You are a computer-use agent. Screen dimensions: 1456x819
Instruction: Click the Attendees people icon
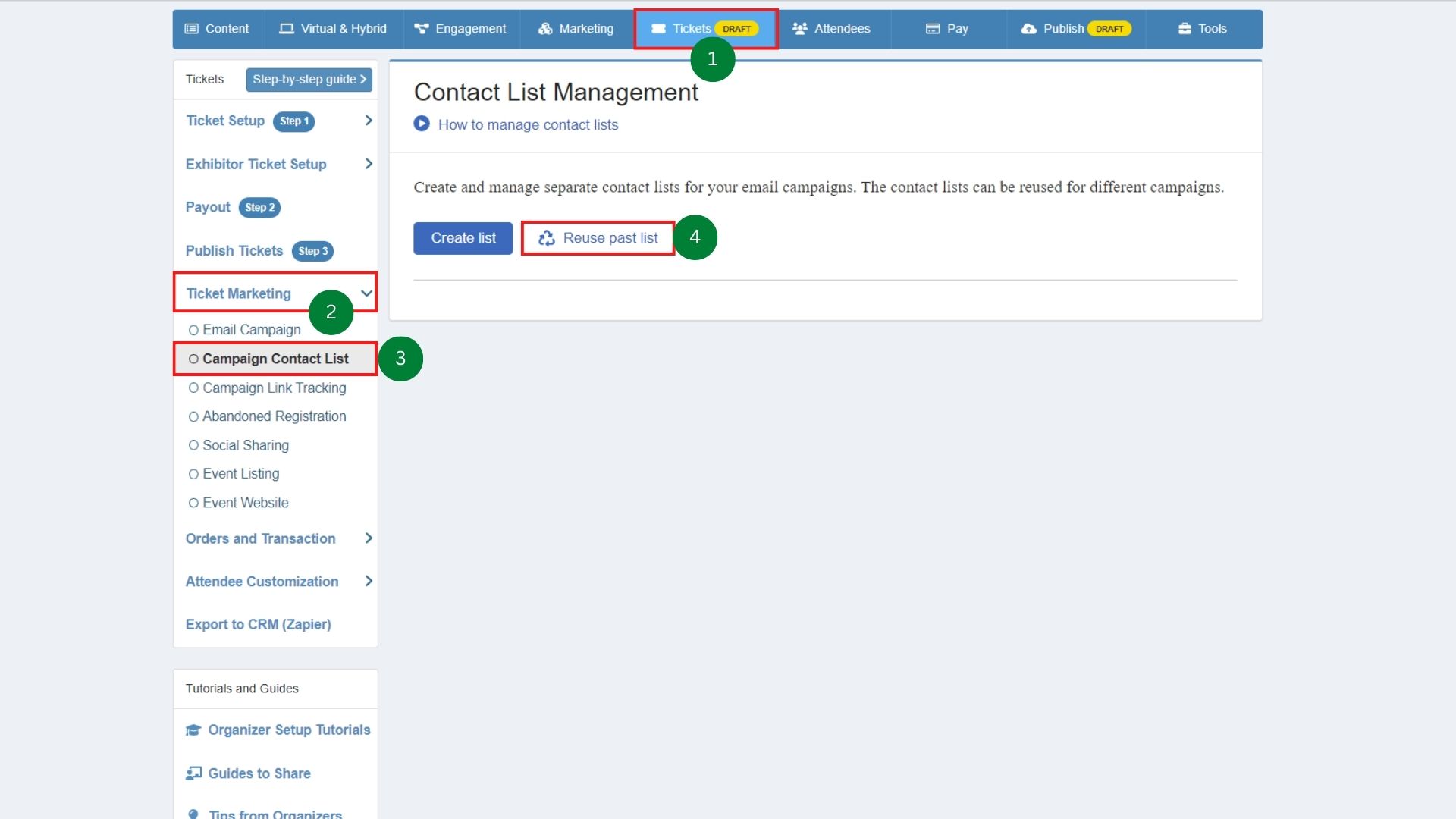click(800, 28)
